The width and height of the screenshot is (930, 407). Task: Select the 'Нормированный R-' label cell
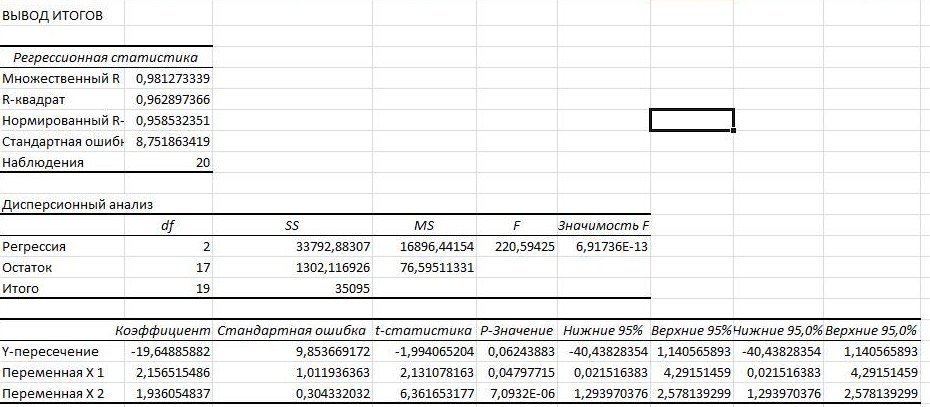pyautogui.click(x=62, y=120)
